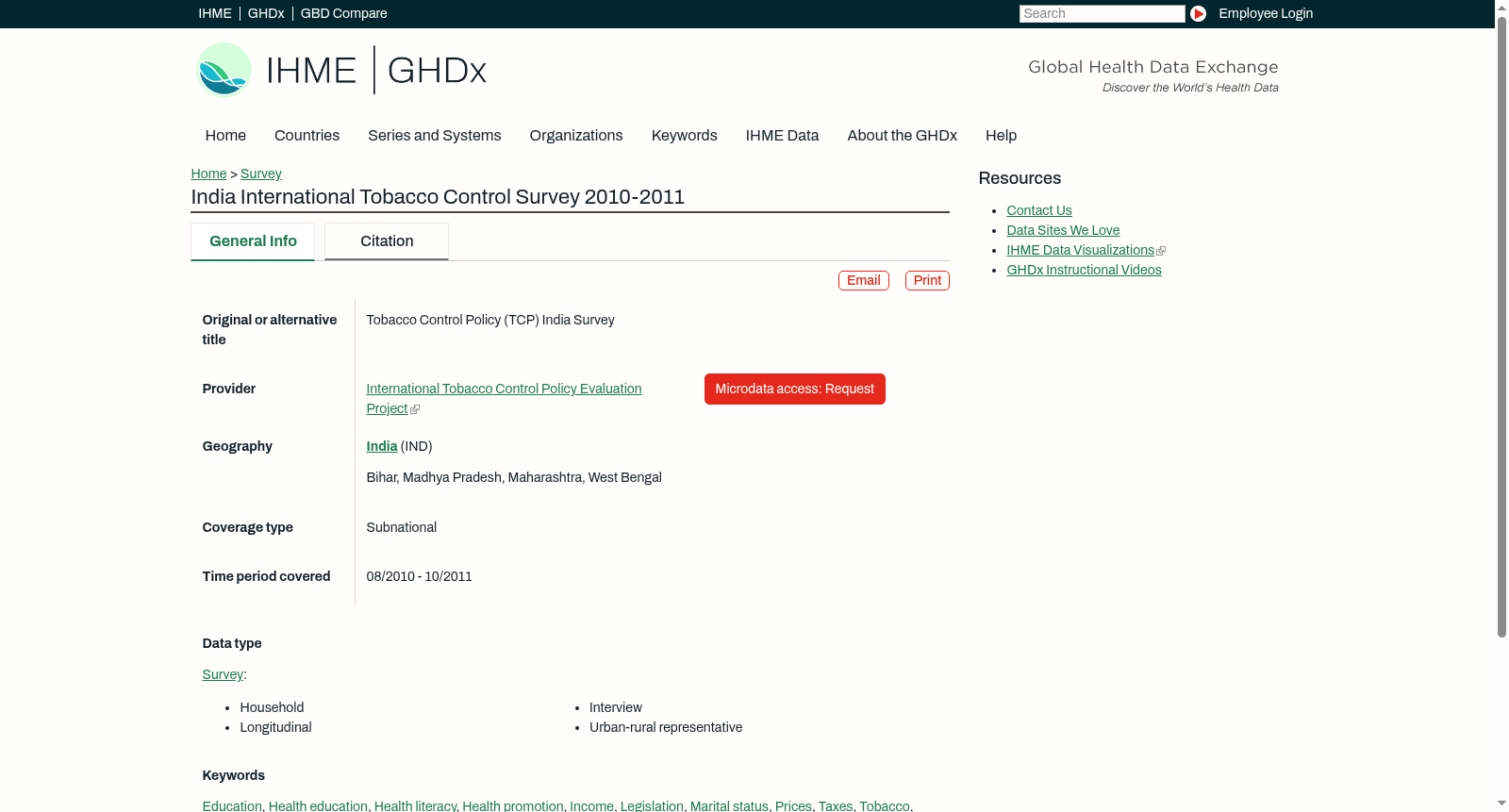Click the 'Subnational' coverage type value
Image resolution: width=1509 pixels, height=812 pixels.
tap(402, 527)
